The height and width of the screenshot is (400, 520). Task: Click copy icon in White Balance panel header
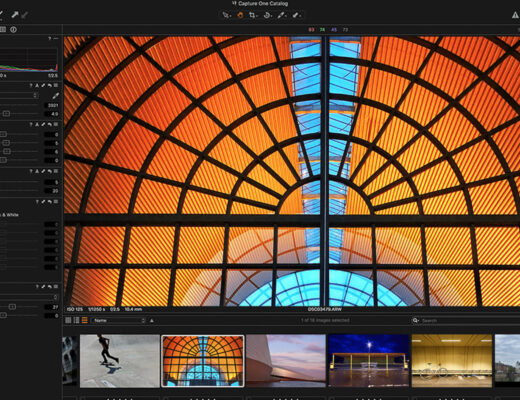43,86
